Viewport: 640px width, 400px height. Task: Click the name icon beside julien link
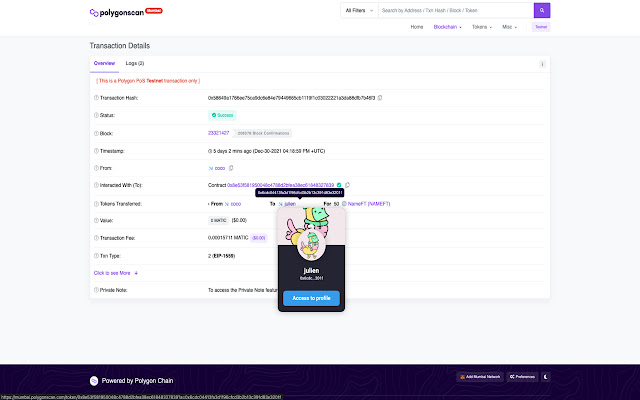tap(280, 204)
